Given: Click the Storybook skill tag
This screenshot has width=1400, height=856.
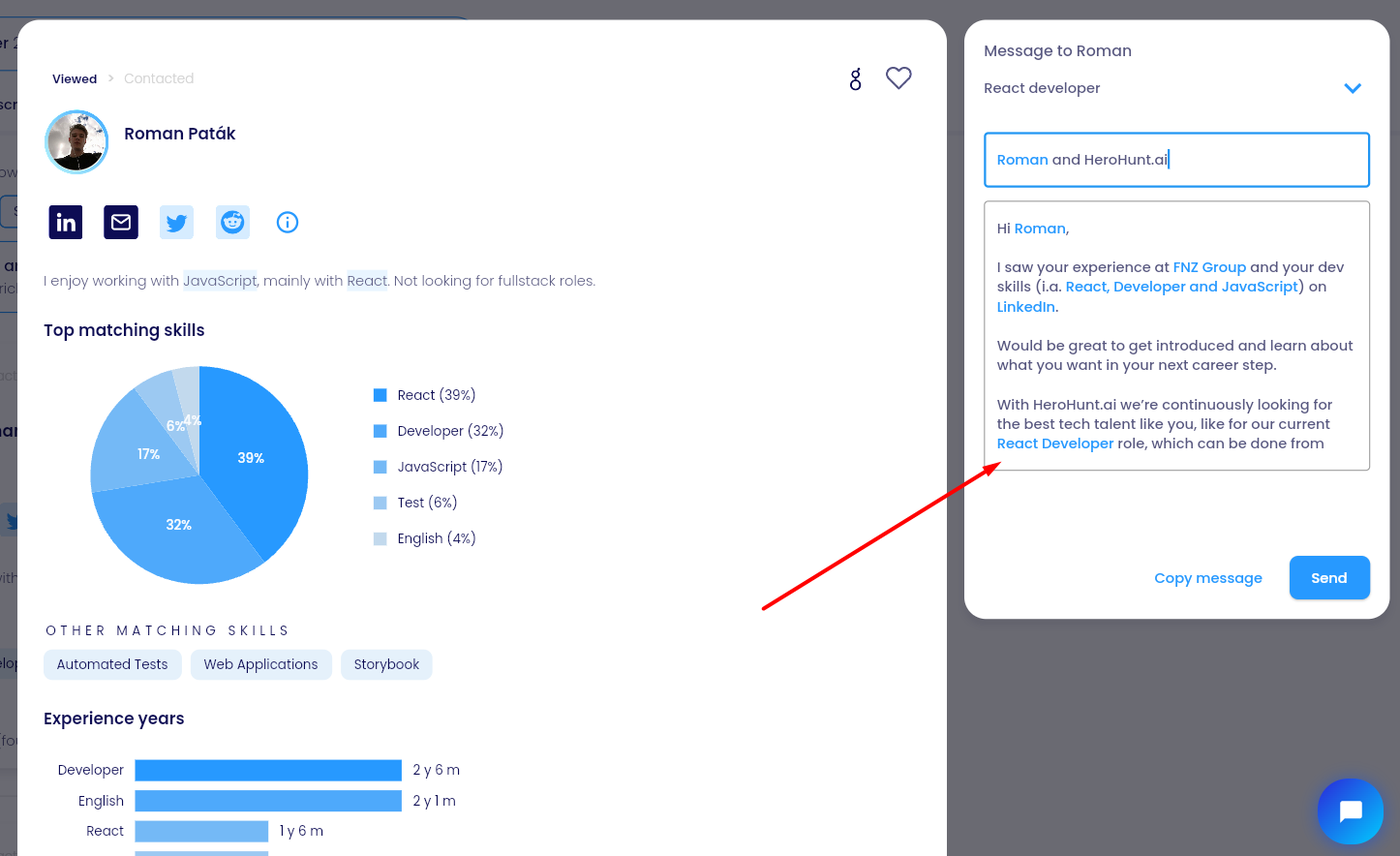Looking at the screenshot, I should coord(386,664).
